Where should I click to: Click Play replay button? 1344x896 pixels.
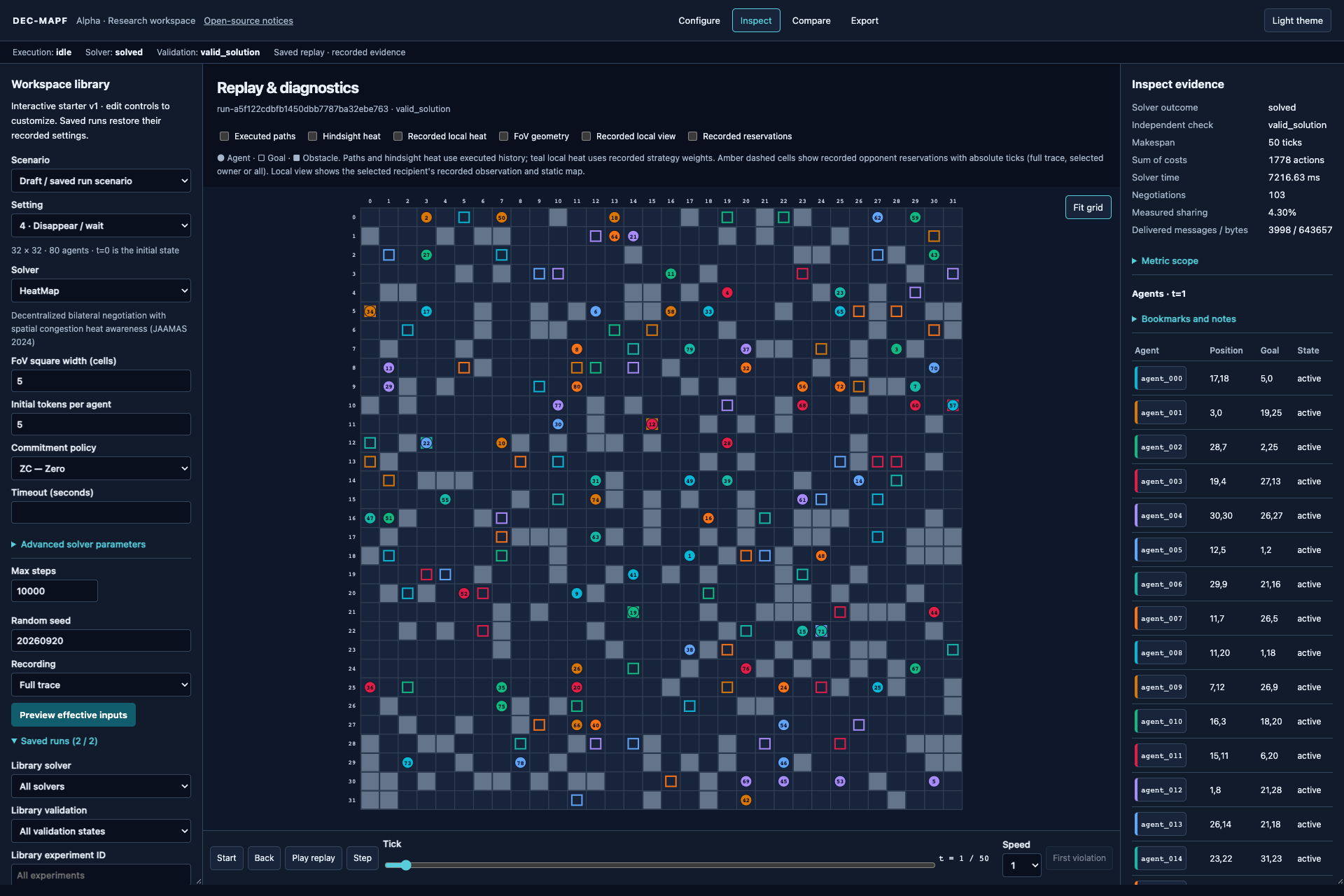[313, 857]
